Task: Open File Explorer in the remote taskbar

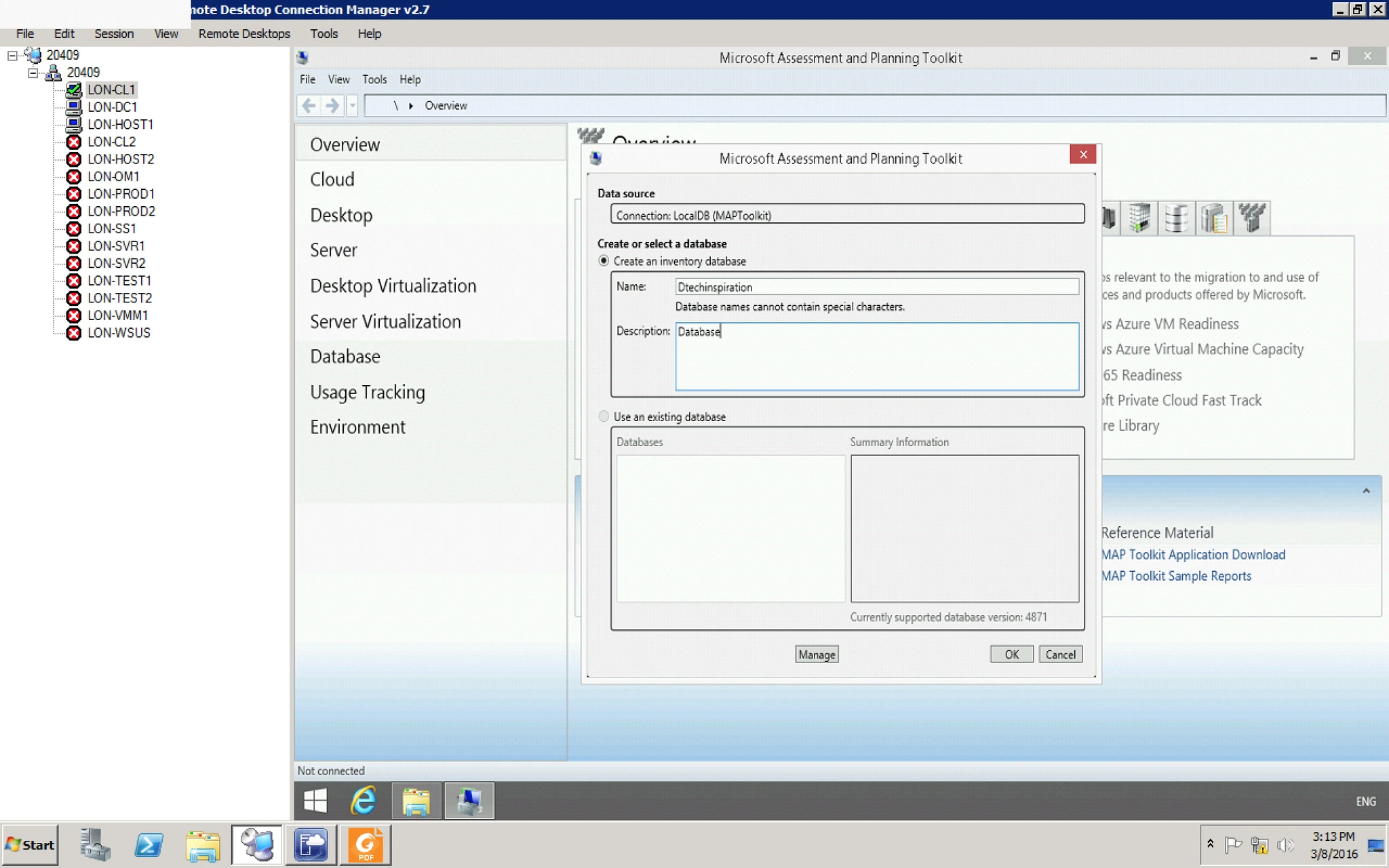Action: (x=416, y=801)
